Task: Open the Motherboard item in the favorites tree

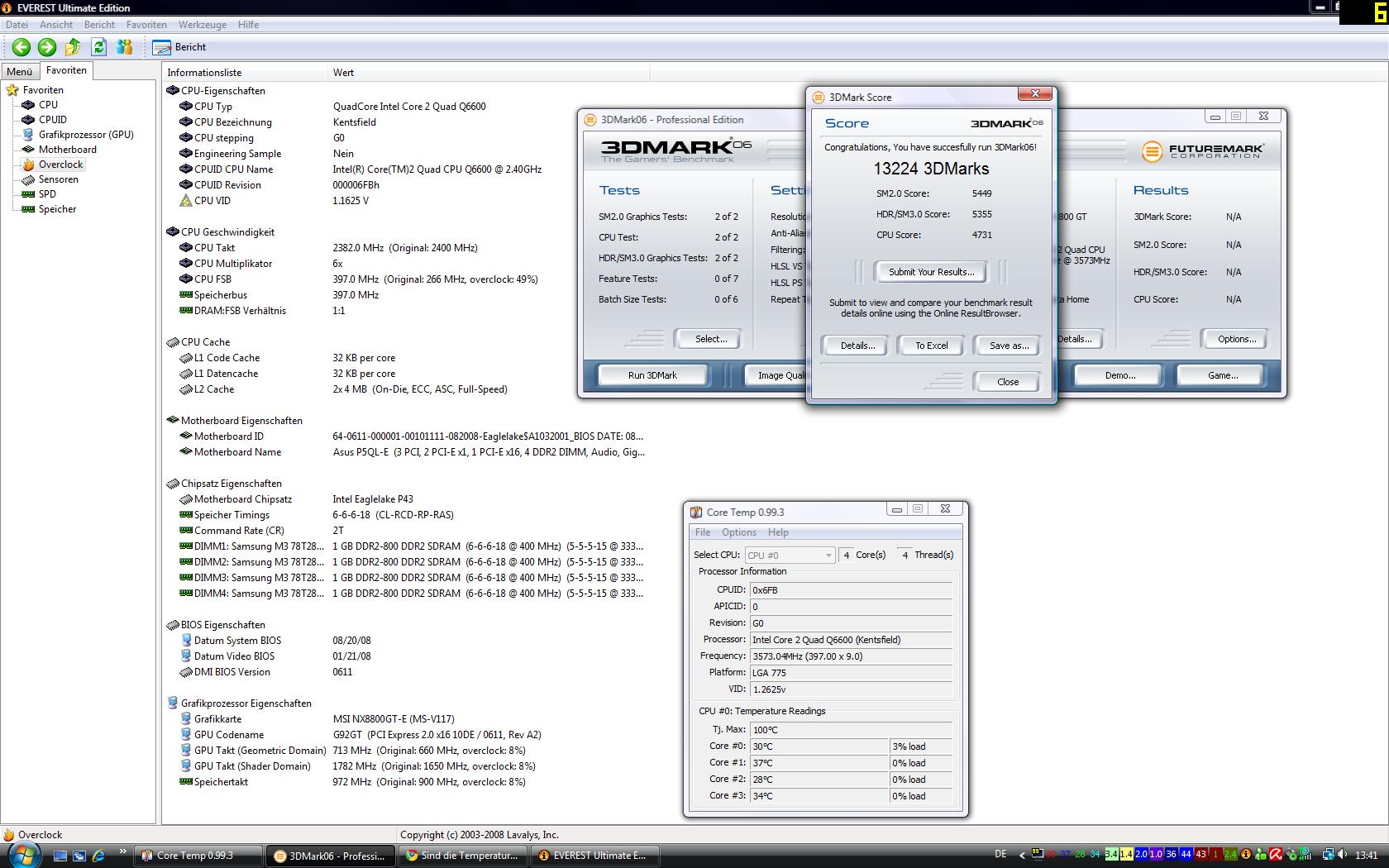Action: point(68,150)
